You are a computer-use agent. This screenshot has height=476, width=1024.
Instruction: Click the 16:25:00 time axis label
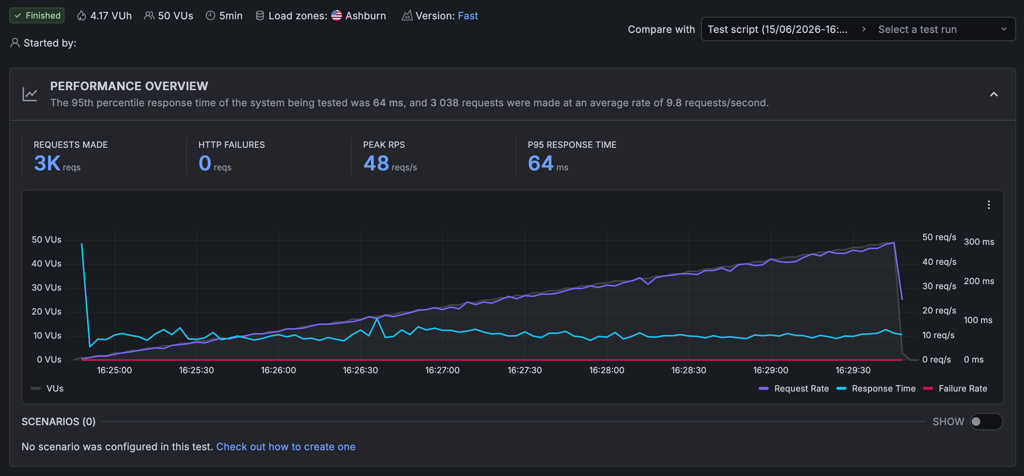tap(114, 370)
